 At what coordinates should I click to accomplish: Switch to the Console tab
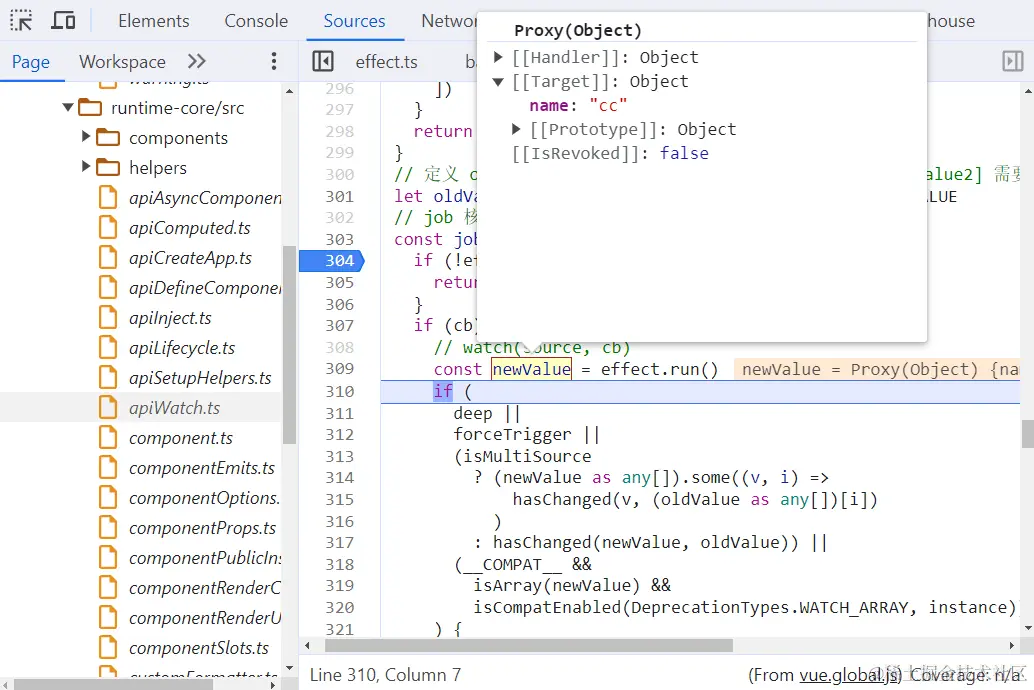pos(256,20)
